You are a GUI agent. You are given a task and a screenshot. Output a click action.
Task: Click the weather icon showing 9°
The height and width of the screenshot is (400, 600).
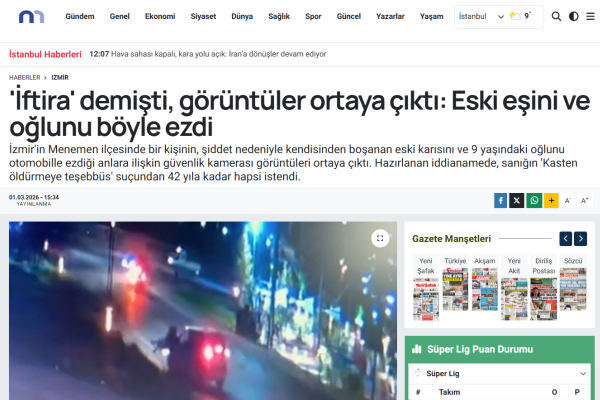click(x=515, y=16)
